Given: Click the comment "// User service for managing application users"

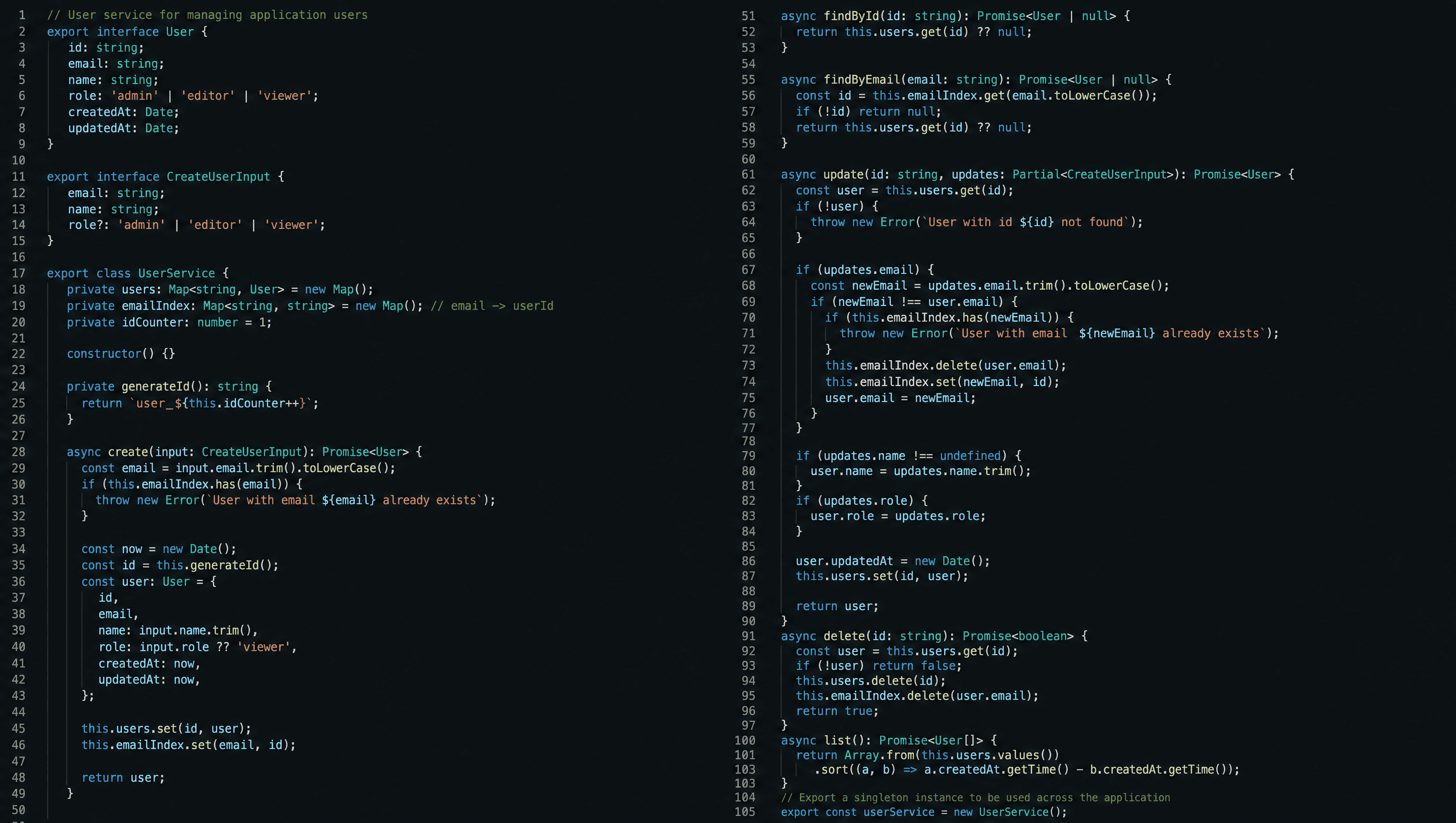Looking at the screenshot, I should pos(207,15).
